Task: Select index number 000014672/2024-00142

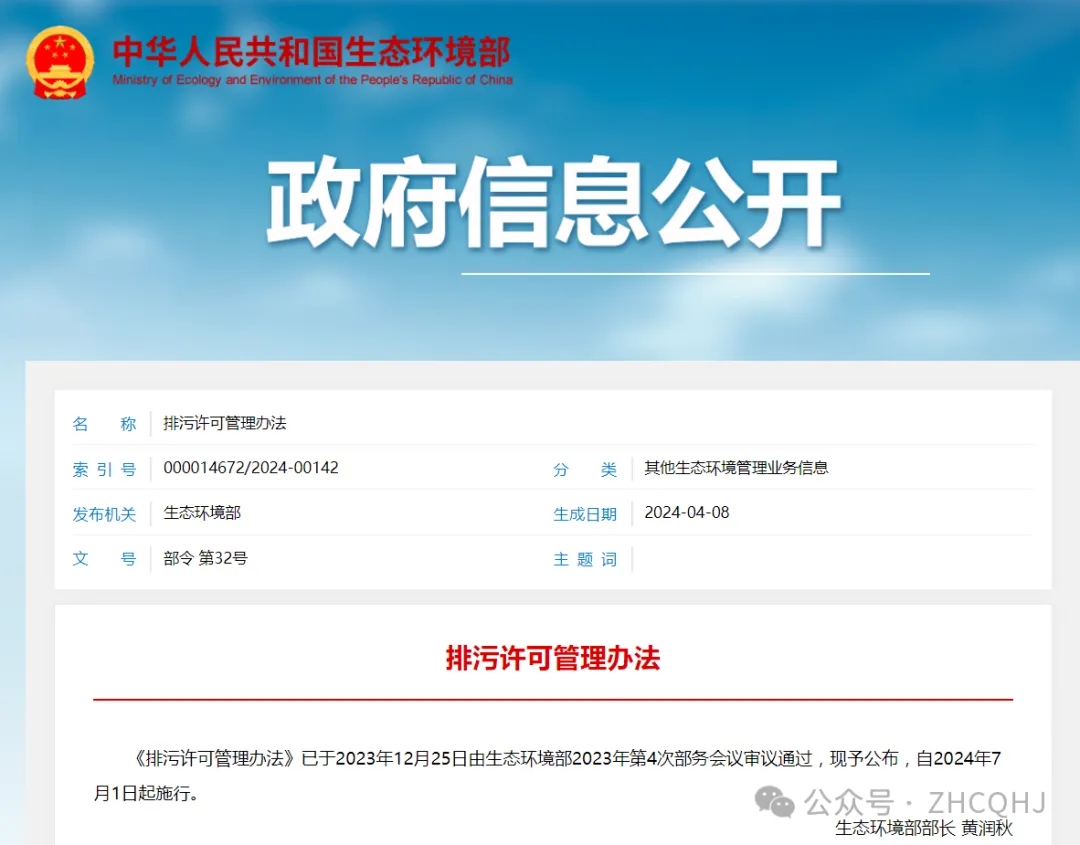Action: 251,468
